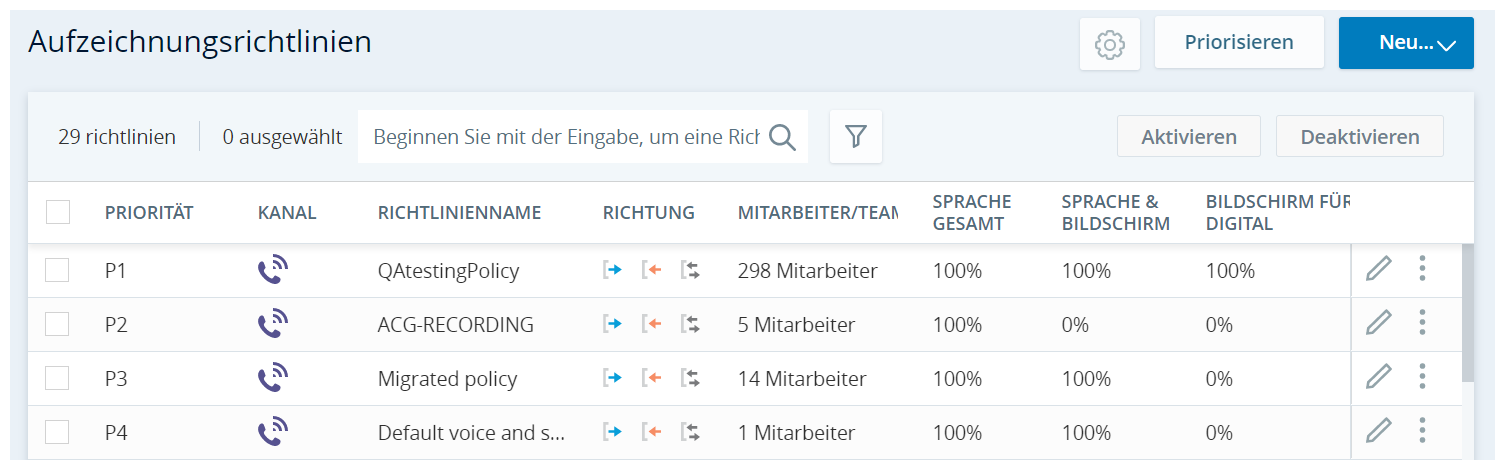Select the Default voice and s... name

[x=472, y=432]
